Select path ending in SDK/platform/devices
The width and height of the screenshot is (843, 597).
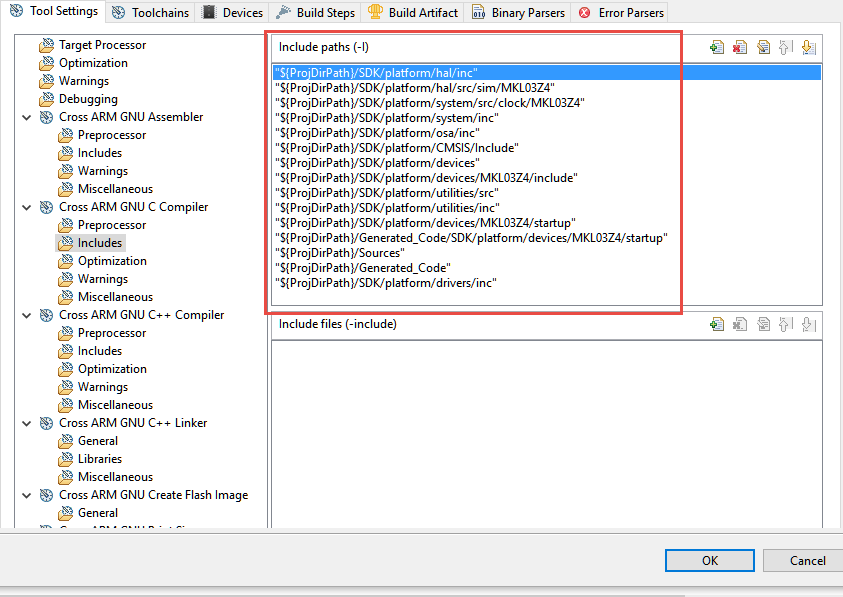coord(547,163)
